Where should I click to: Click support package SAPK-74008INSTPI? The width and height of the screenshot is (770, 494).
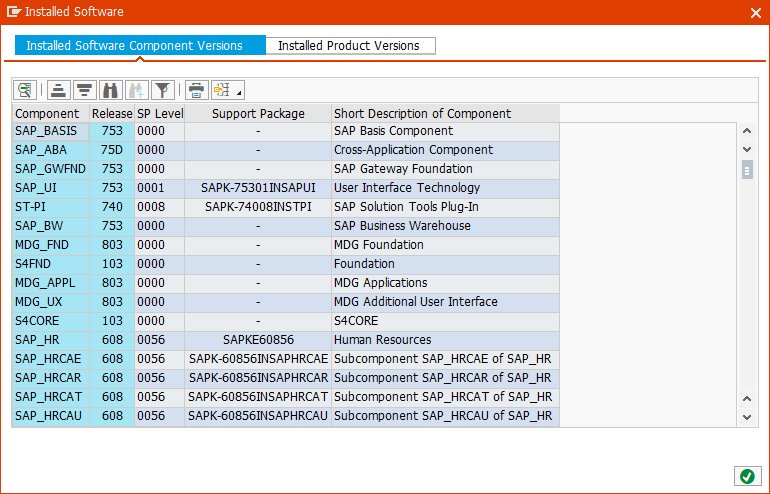pyautogui.click(x=258, y=207)
